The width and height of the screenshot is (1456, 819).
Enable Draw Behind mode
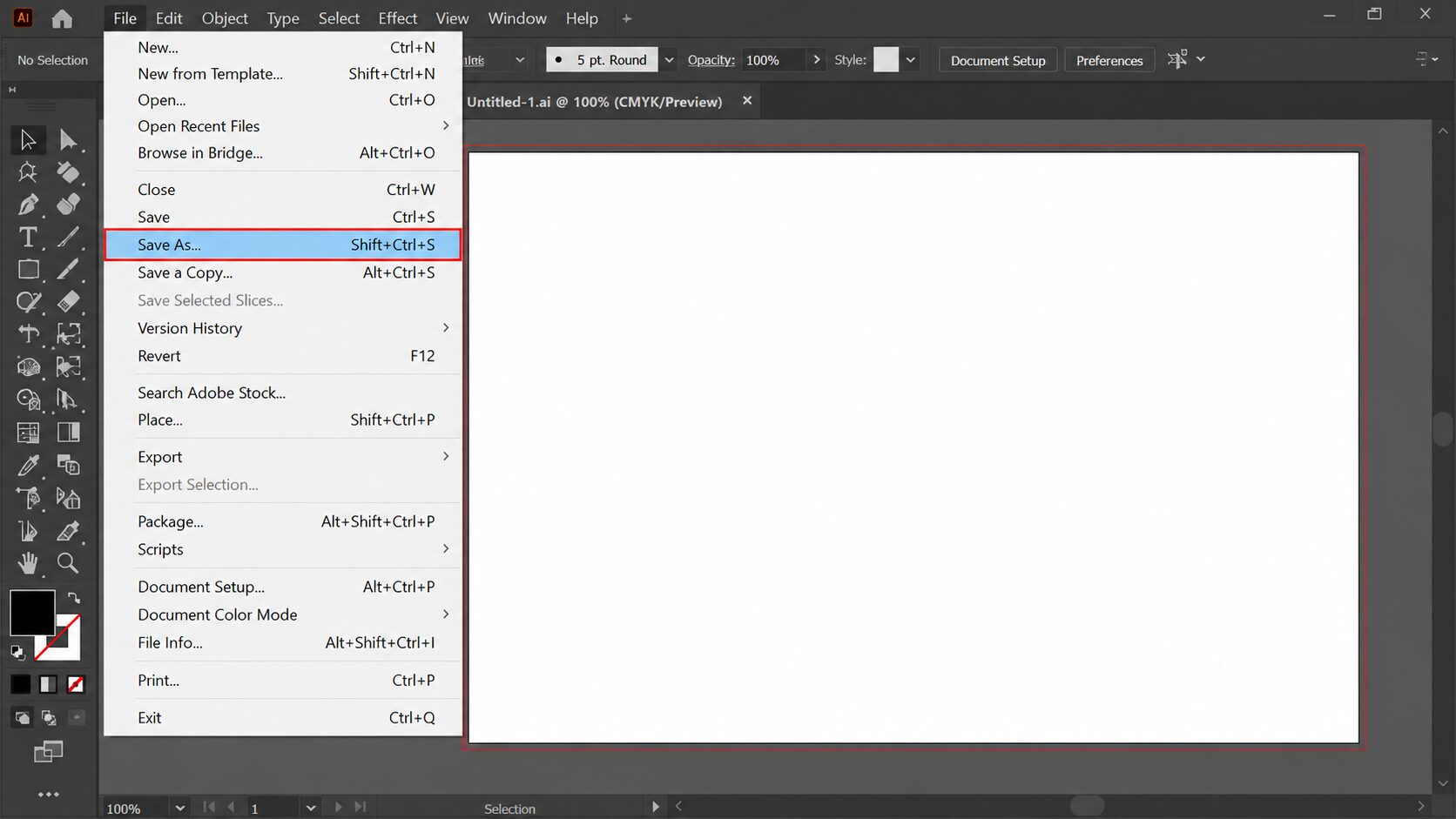coord(49,718)
